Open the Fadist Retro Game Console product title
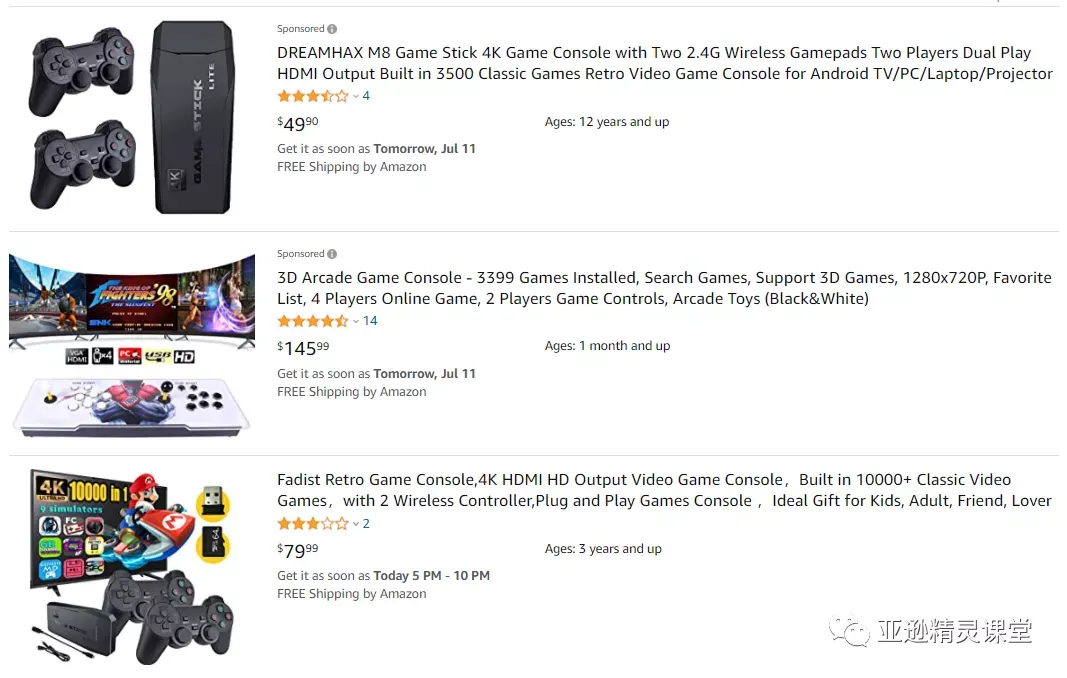This screenshot has height=678, width=1067. coord(664,490)
